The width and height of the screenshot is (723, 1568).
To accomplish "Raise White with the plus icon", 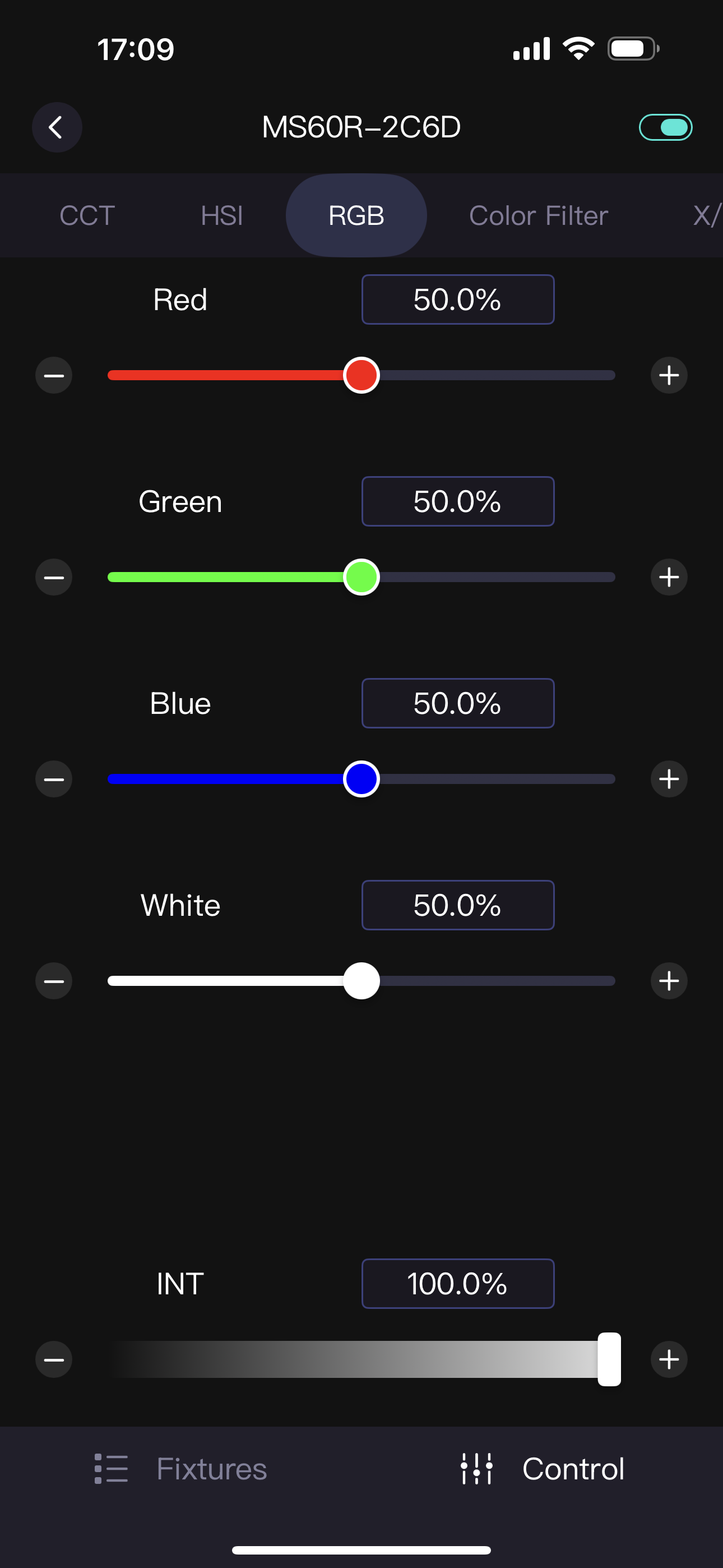I will coord(669,981).
